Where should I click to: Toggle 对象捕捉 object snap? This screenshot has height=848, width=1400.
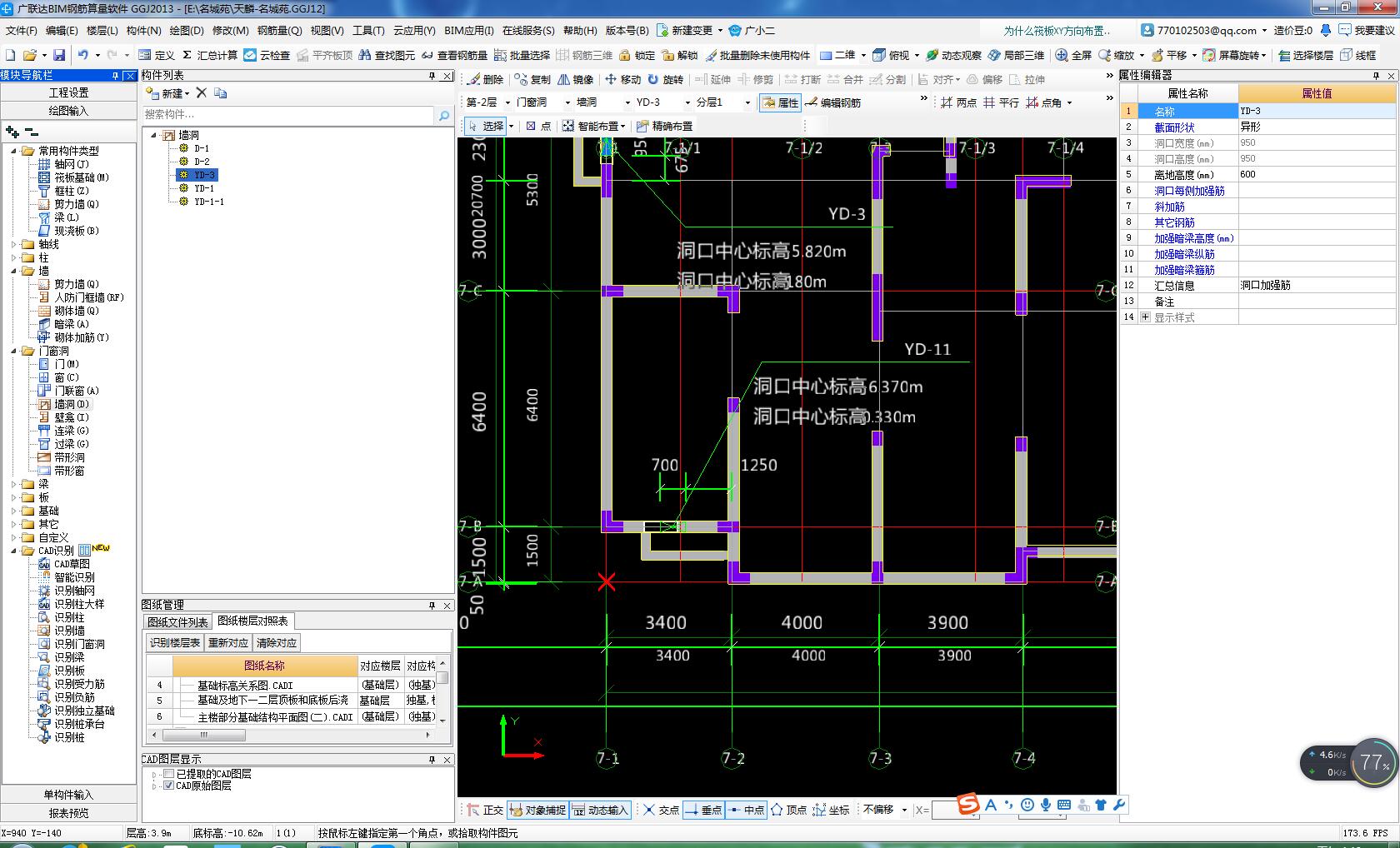click(x=537, y=810)
